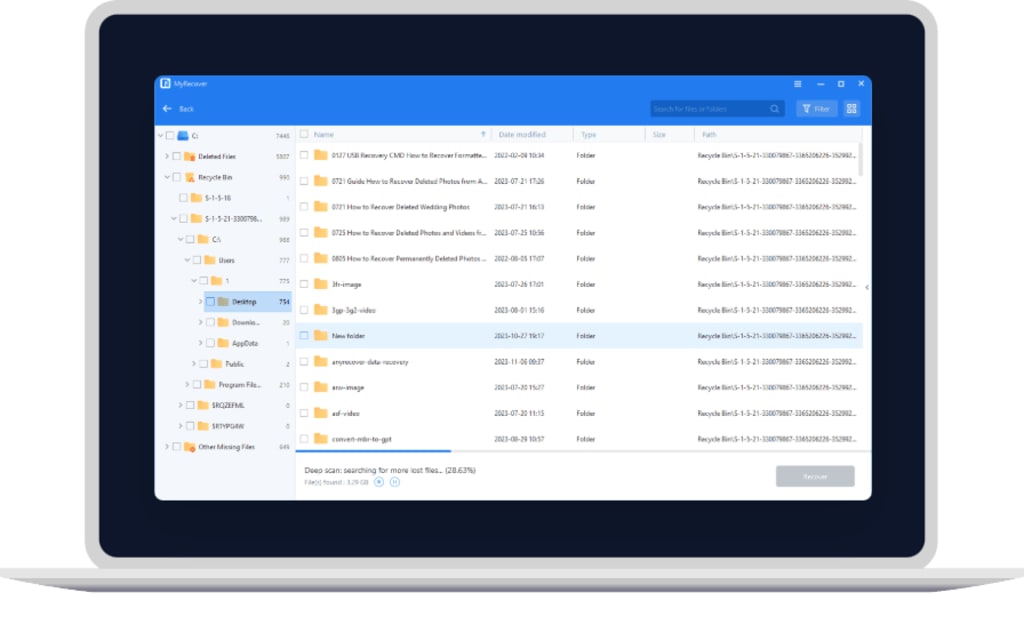Collapse the Recycle Bin node
1024x617 pixels.
coord(167,177)
